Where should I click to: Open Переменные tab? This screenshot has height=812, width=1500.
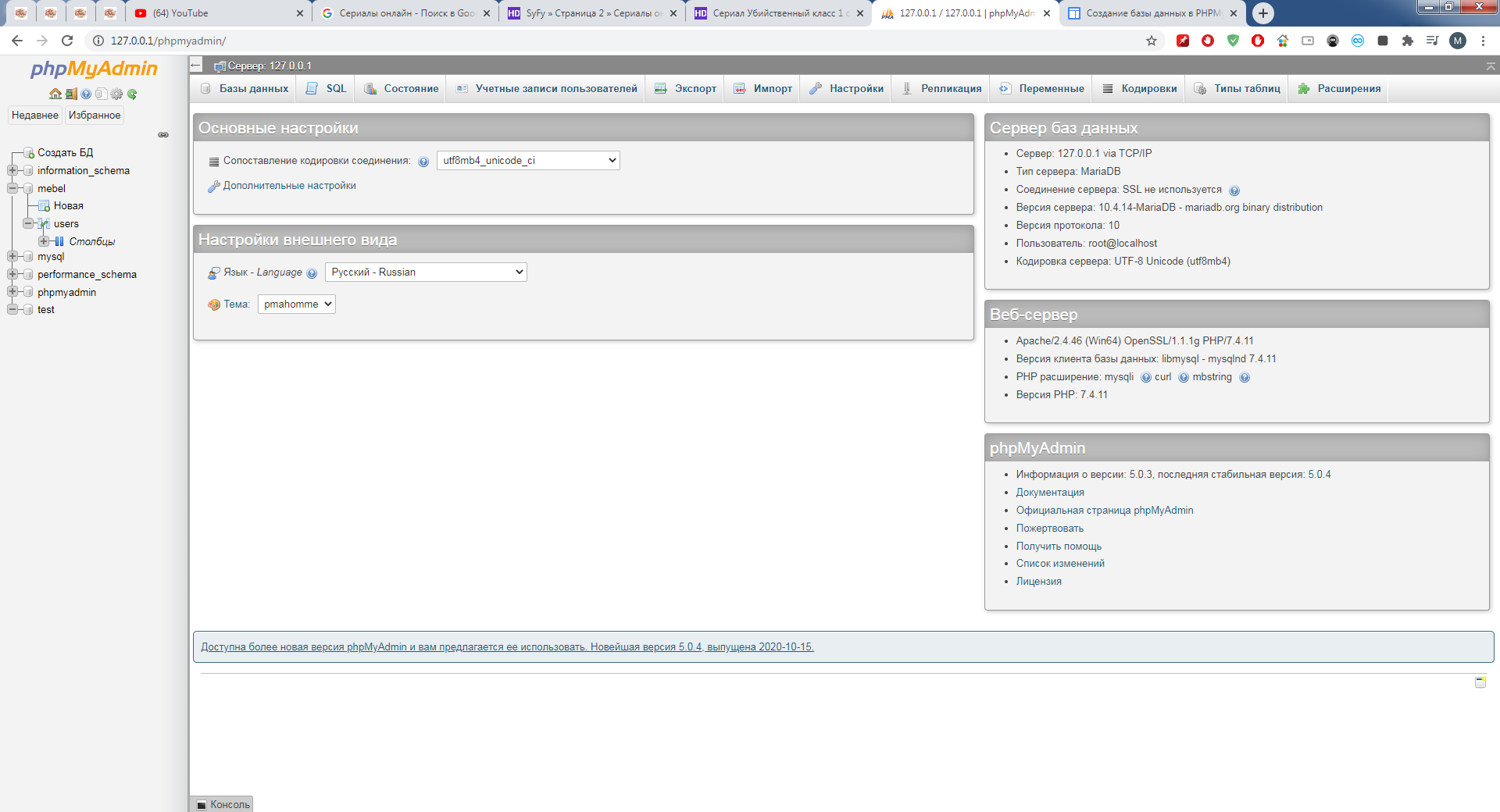(x=1041, y=89)
